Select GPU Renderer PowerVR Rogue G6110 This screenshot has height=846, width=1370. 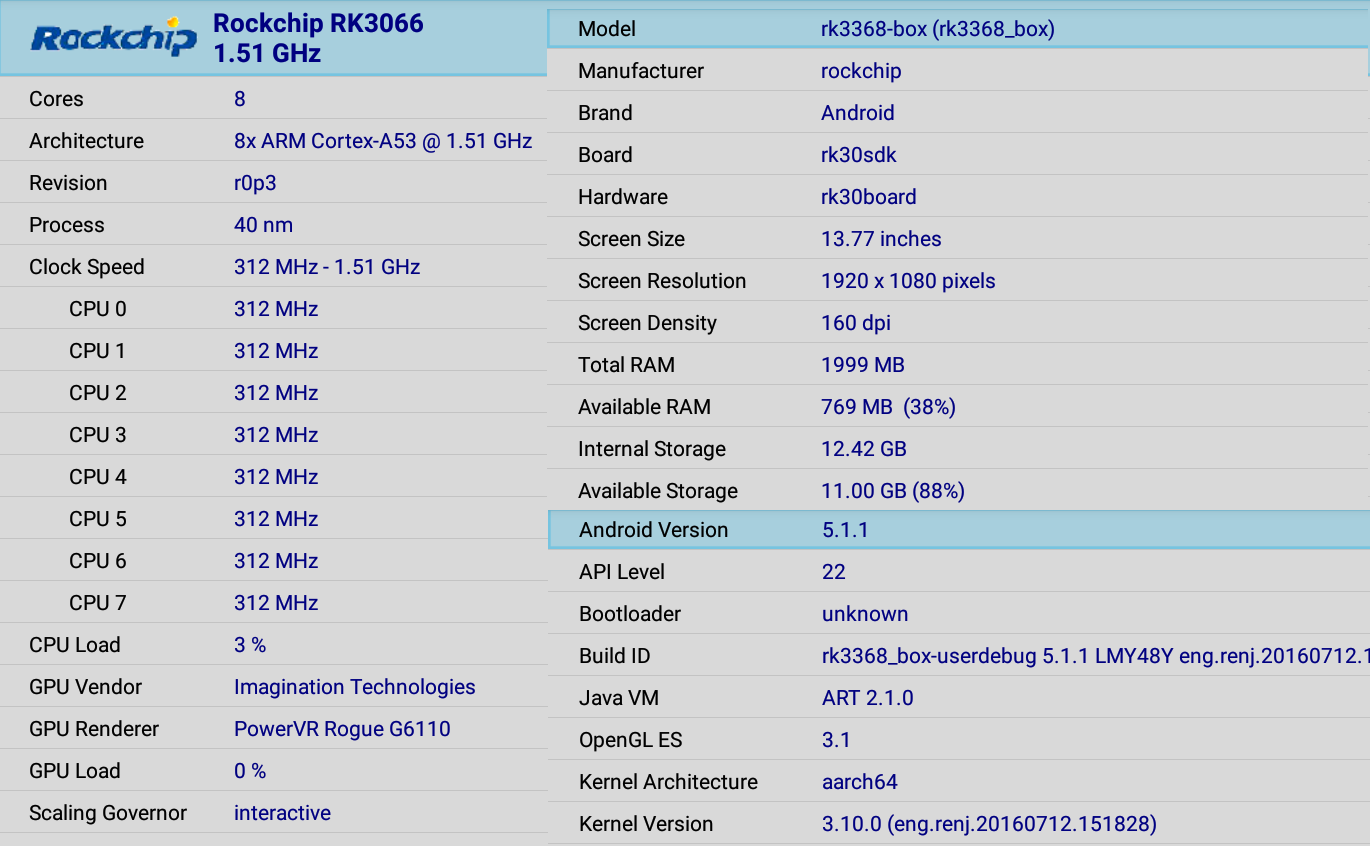342,729
